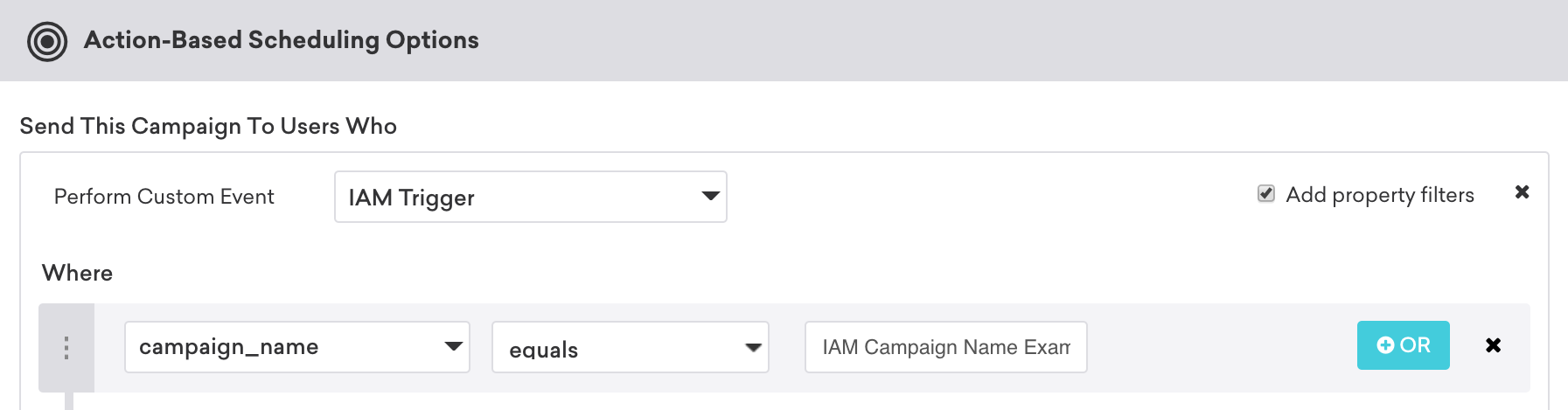The height and width of the screenshot is (410, 1568).
Task: Click the Perform Custom Event label
Action: [x=164, y=197]
